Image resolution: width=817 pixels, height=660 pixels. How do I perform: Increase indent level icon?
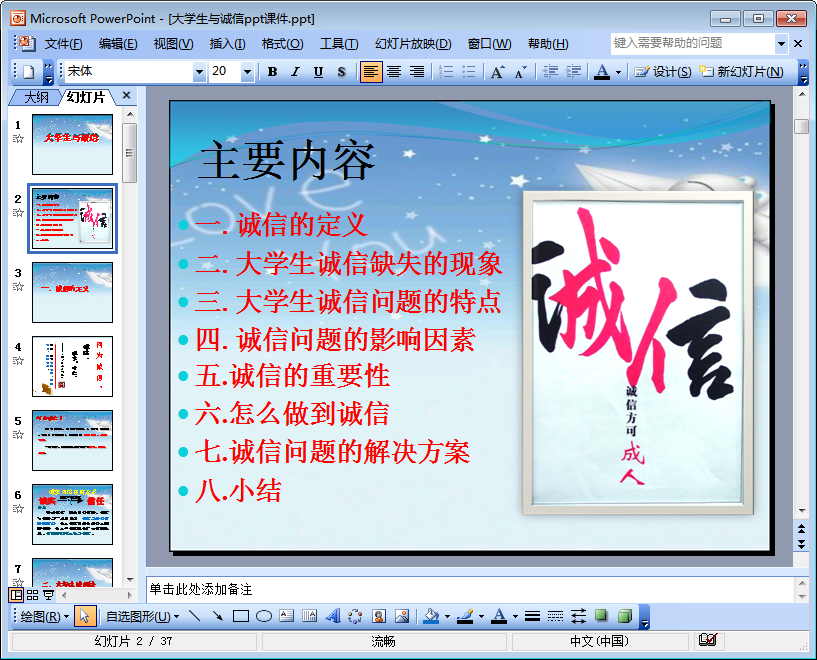coord(573,72)
